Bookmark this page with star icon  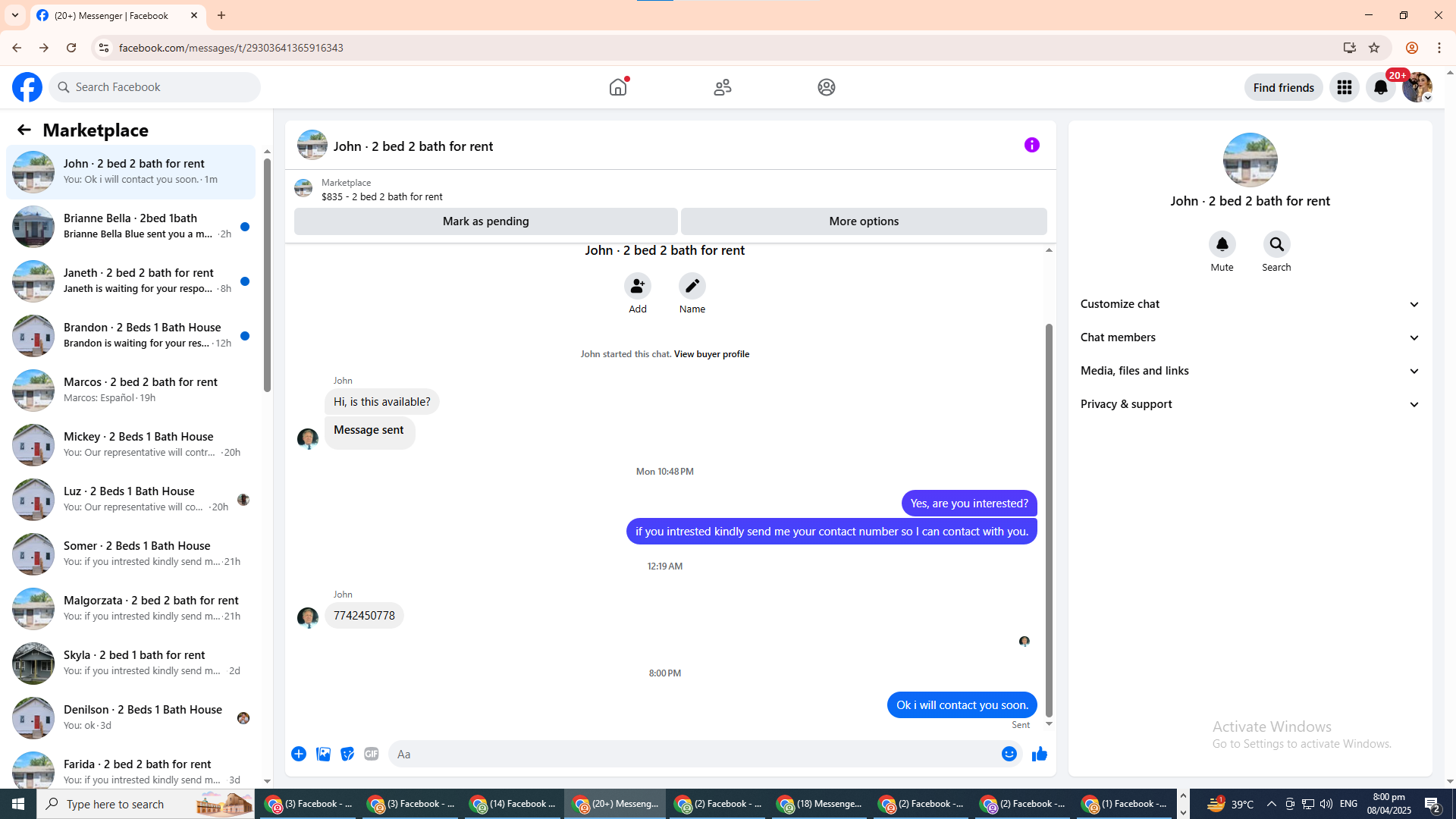pos(1374,48)
